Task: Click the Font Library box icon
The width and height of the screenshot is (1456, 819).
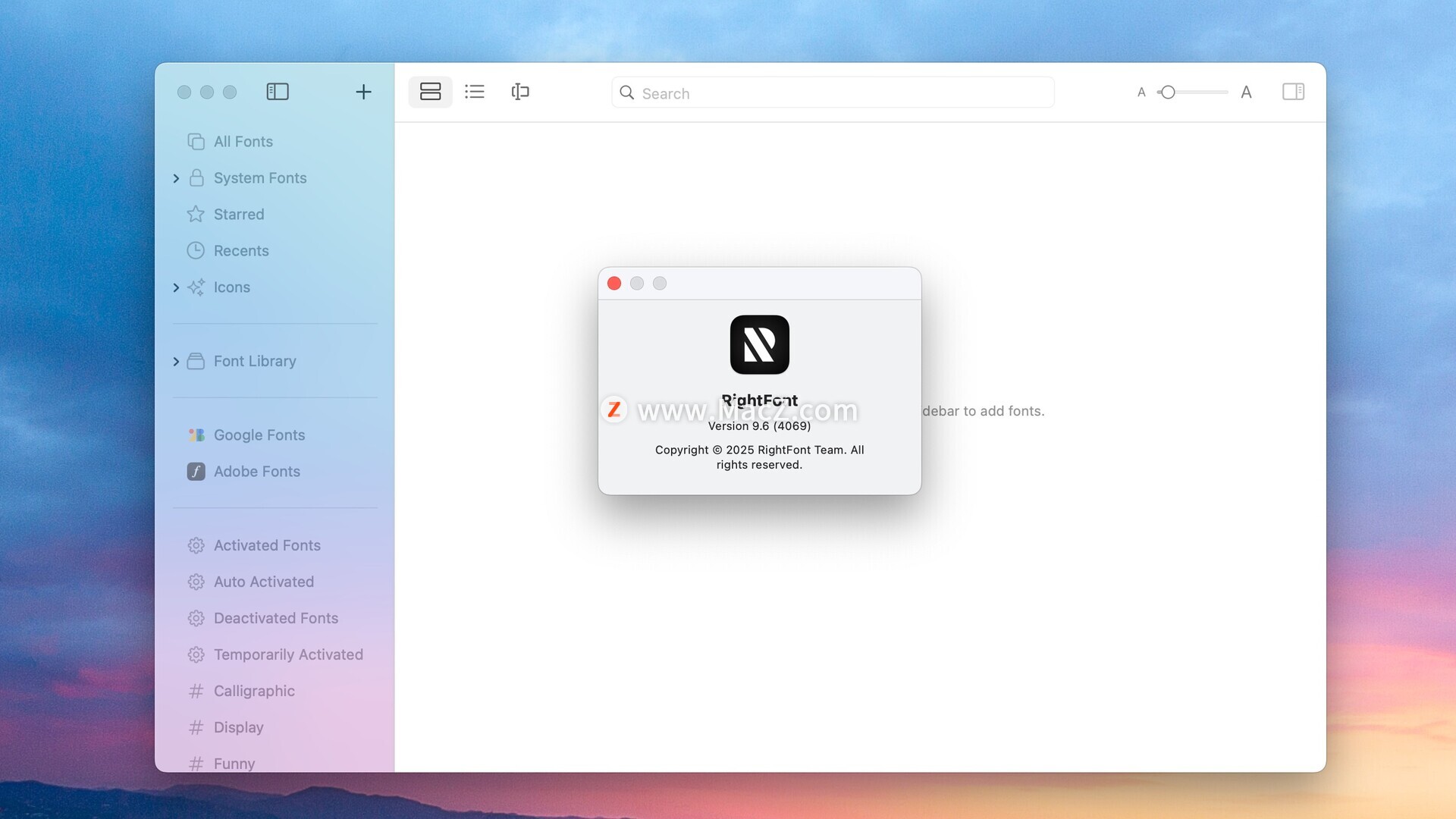Action: pos(196,361)
